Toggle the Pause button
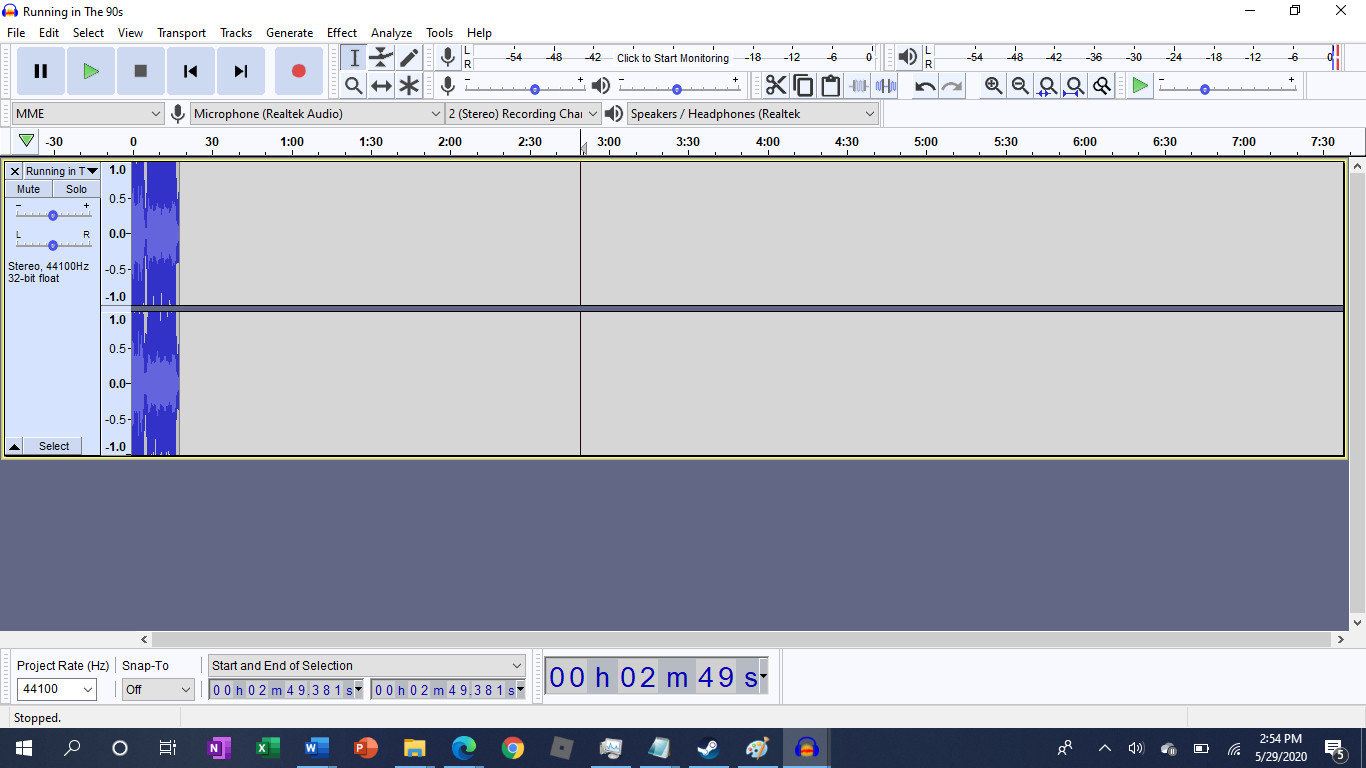 [41, 71]
